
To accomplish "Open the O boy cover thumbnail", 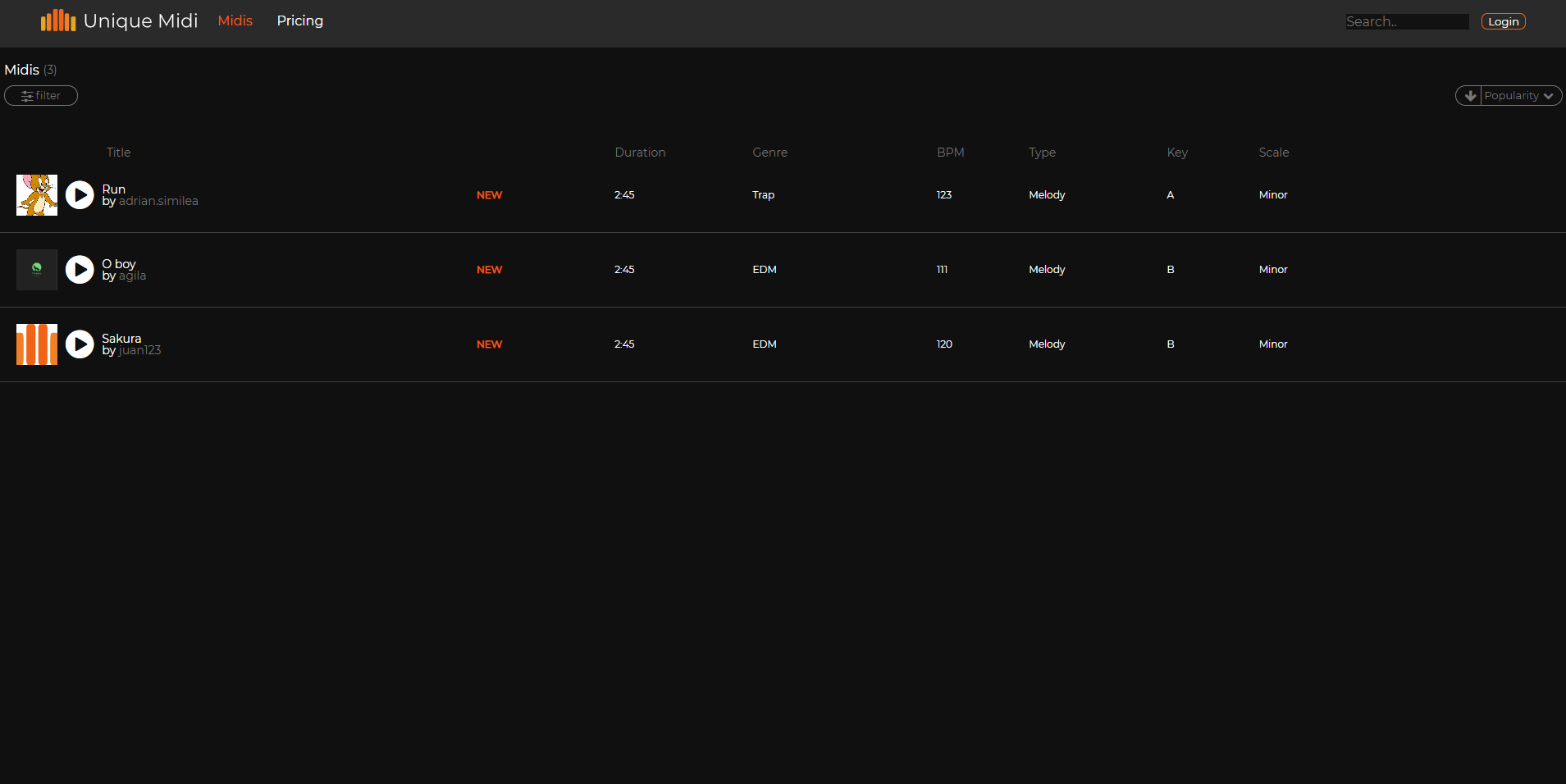I will [x=37, y=270].
